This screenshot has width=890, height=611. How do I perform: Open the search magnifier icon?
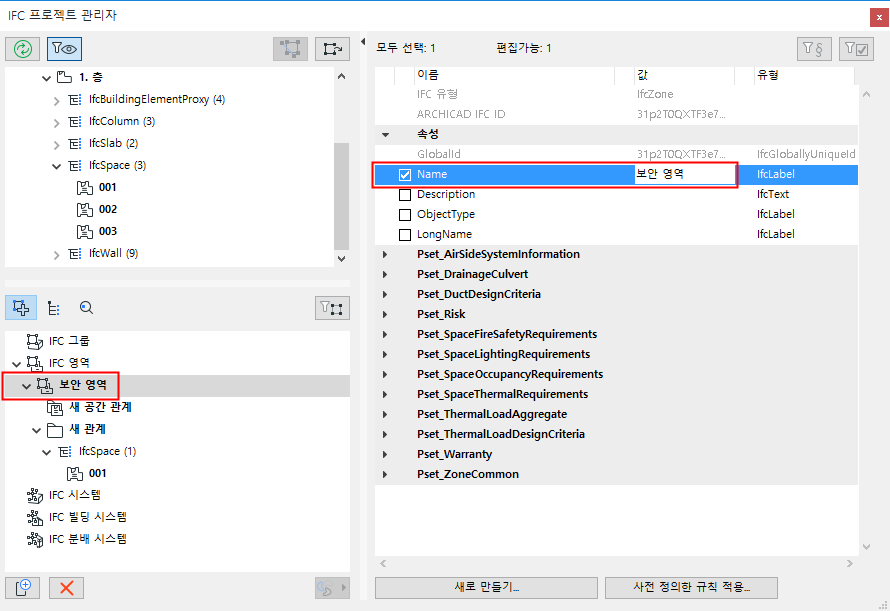pos(86,307)
